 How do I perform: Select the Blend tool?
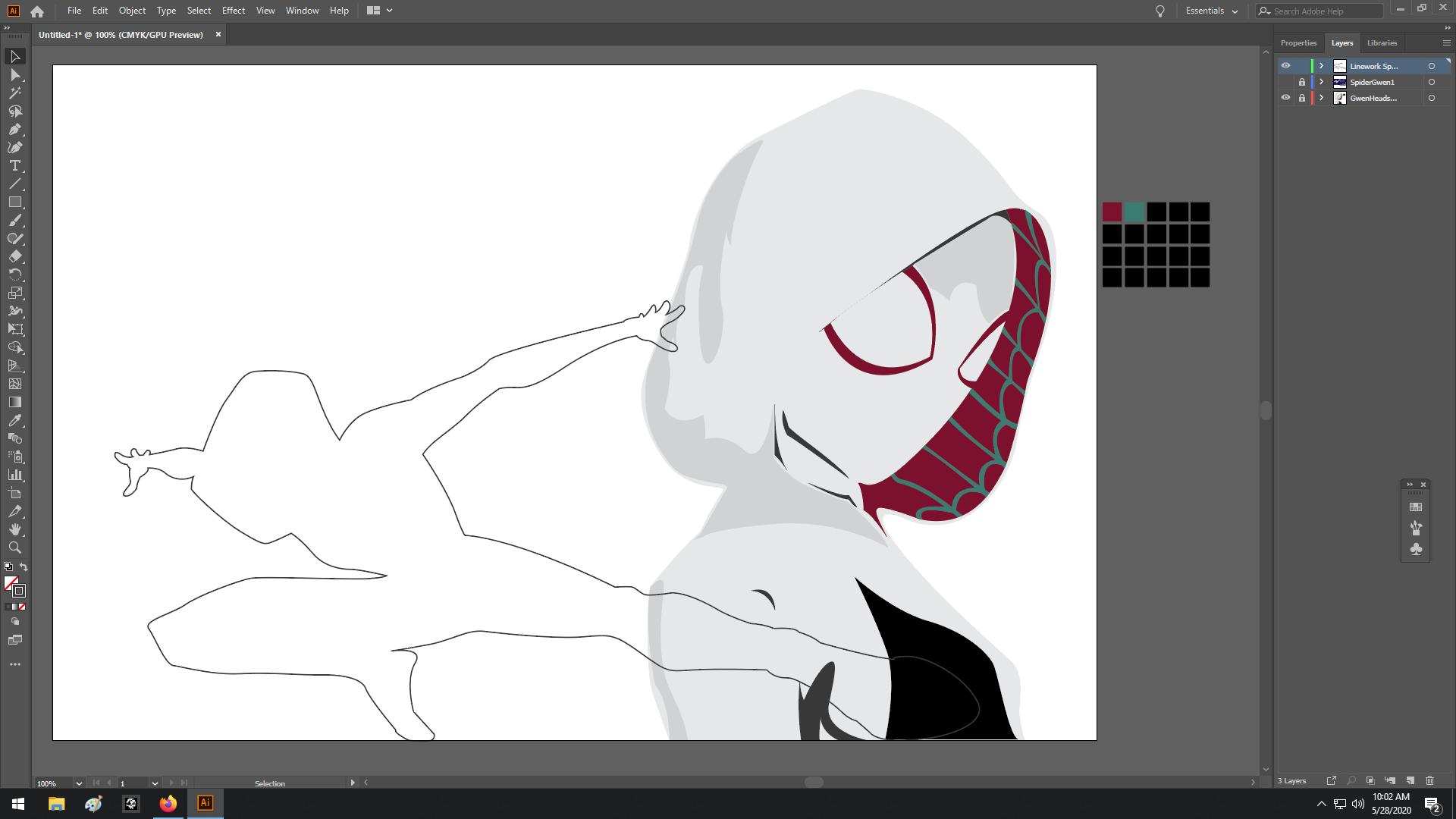[x=15, y=439]
